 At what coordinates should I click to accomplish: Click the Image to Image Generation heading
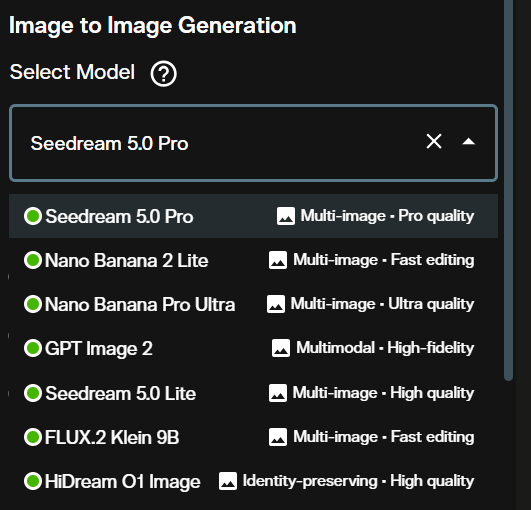tap(152, 25)
